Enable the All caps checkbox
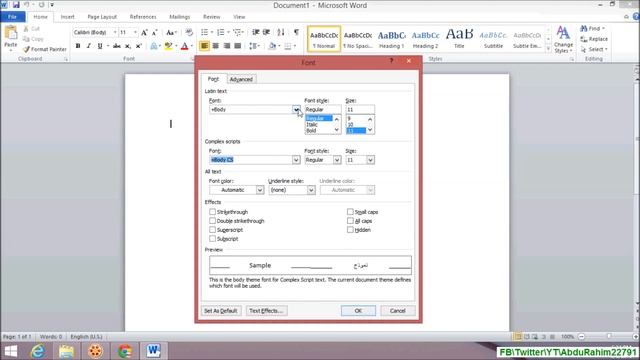640x360 pixels. point(350,221)
